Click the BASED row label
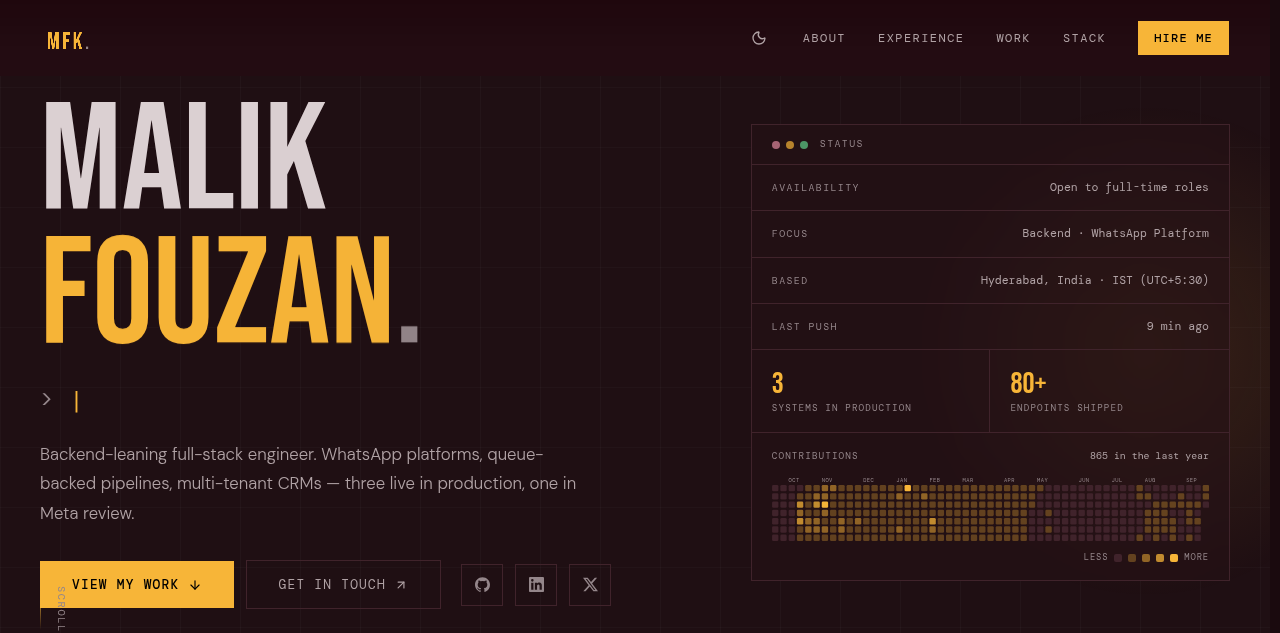1280x633 pixels. [x=790, y=281]
